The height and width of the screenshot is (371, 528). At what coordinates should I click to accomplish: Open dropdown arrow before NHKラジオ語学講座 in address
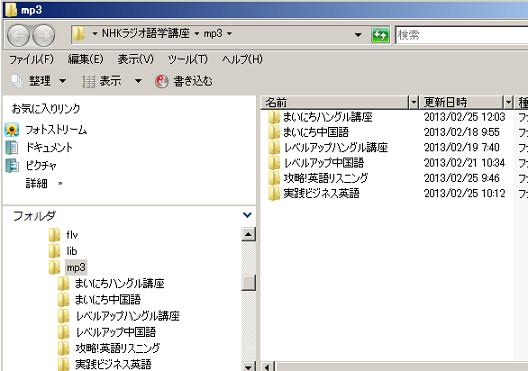tap(95, 34)
